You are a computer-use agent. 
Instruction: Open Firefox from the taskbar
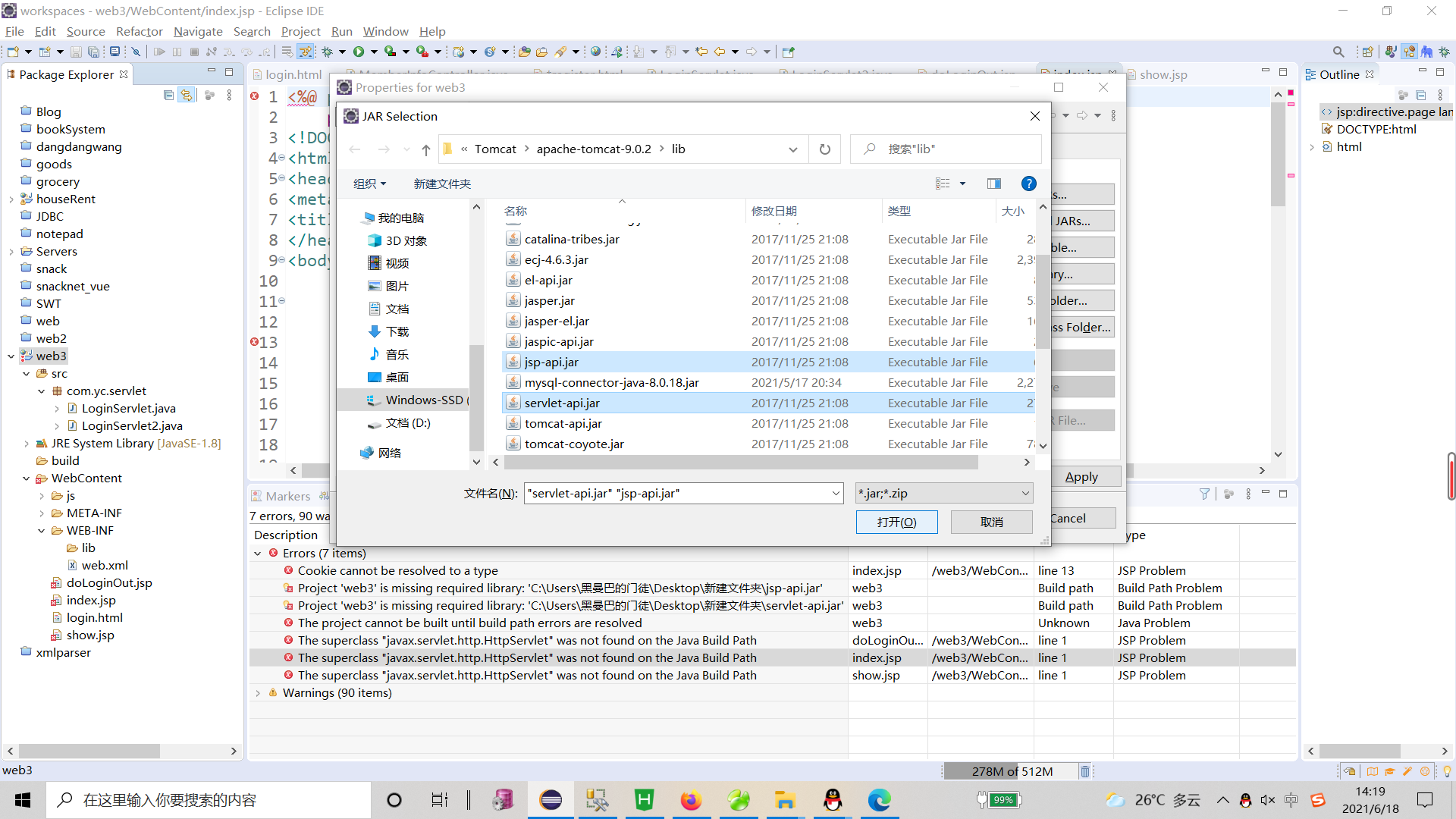(691, 800)
